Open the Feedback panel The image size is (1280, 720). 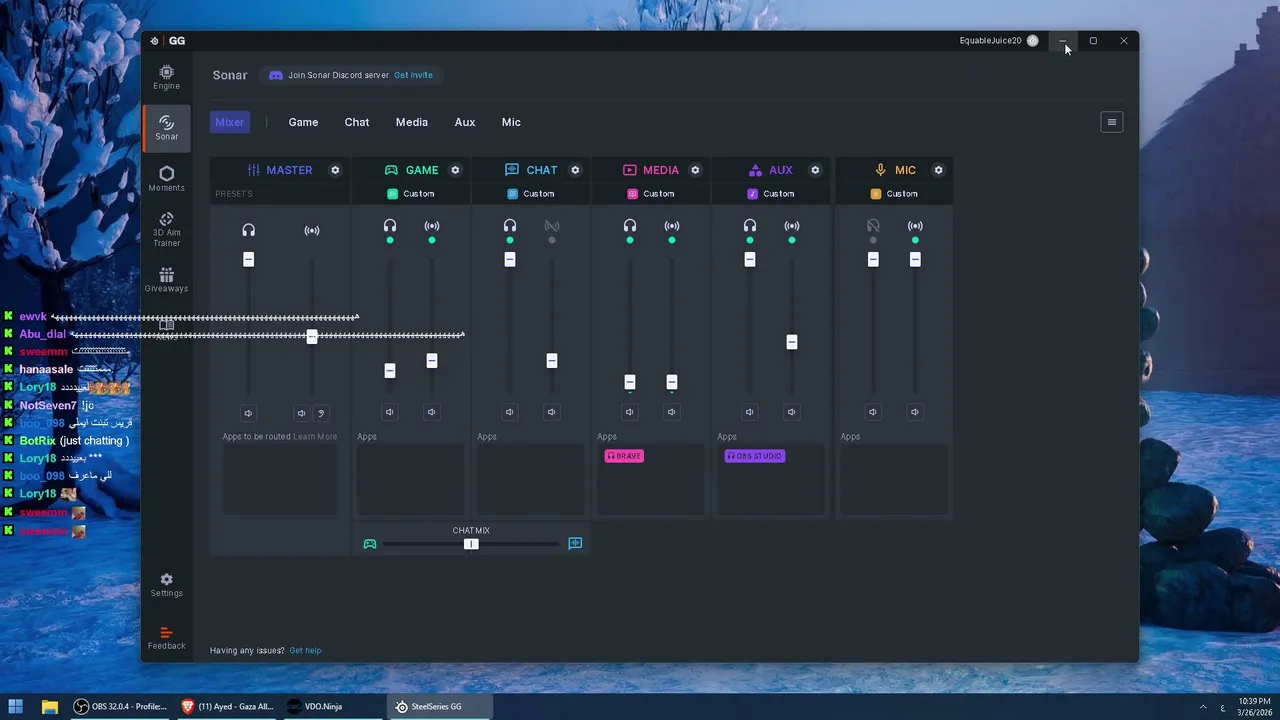[x=166, y=638]
